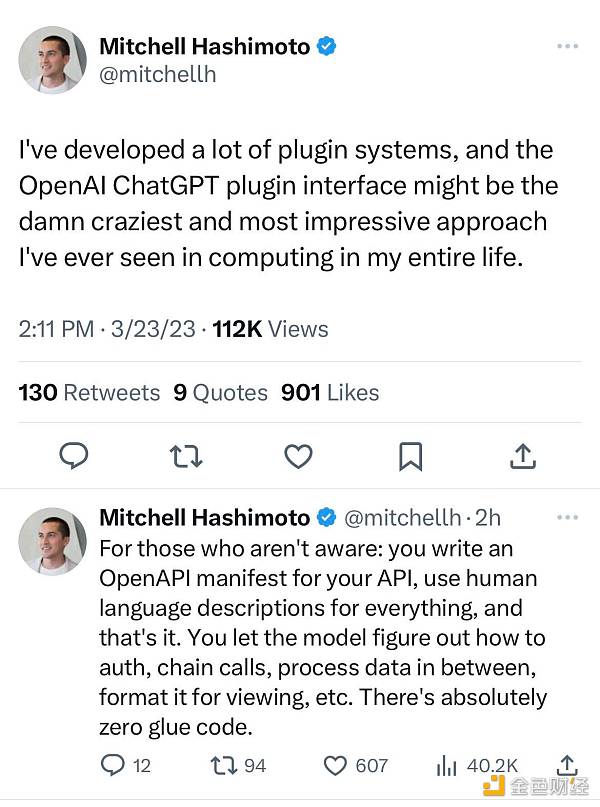View the 130 Retweets list

[x=89, y=393]
